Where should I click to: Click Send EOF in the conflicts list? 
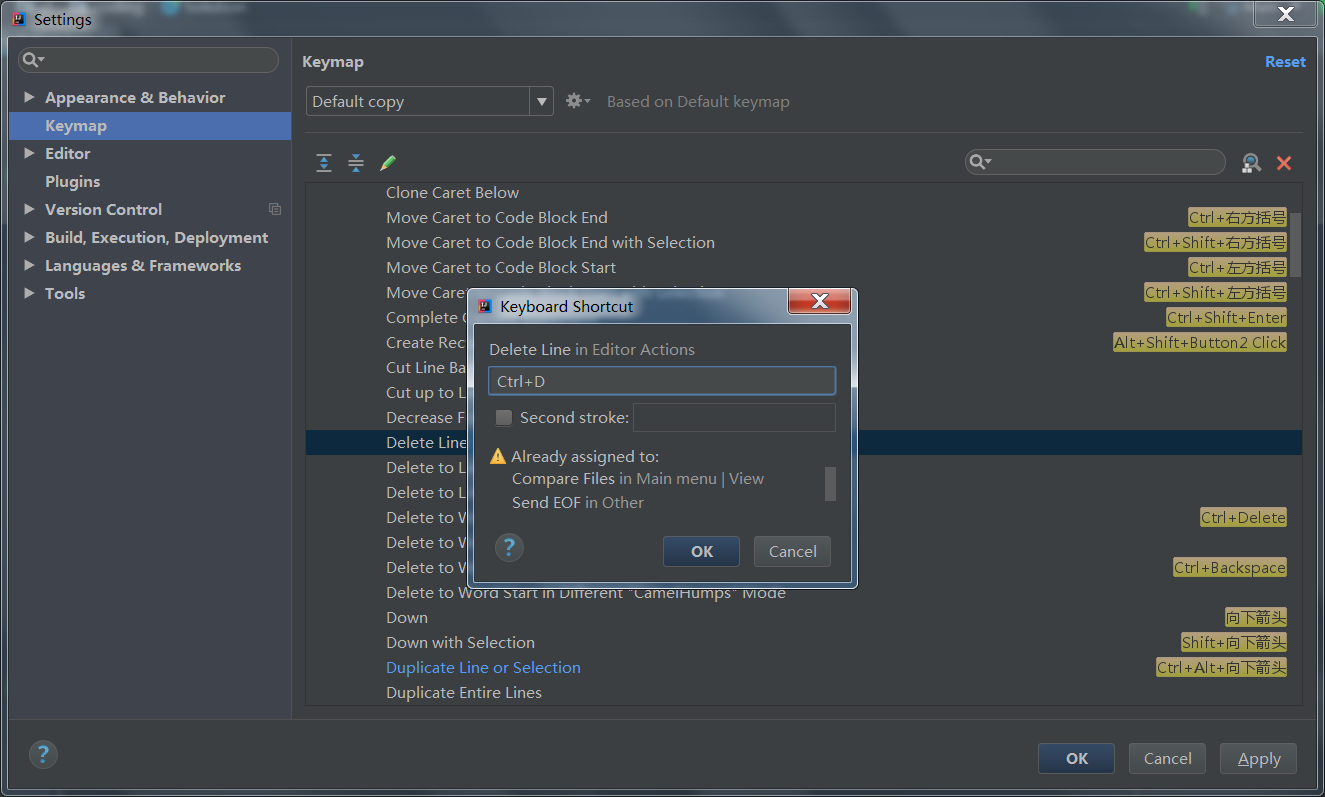[546, 503]
